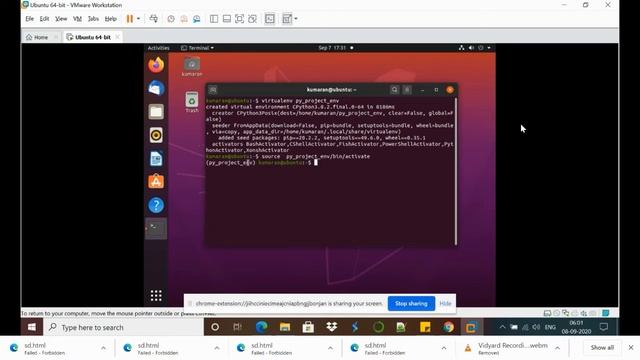Open the Terminal app menu in top bar

198,48
